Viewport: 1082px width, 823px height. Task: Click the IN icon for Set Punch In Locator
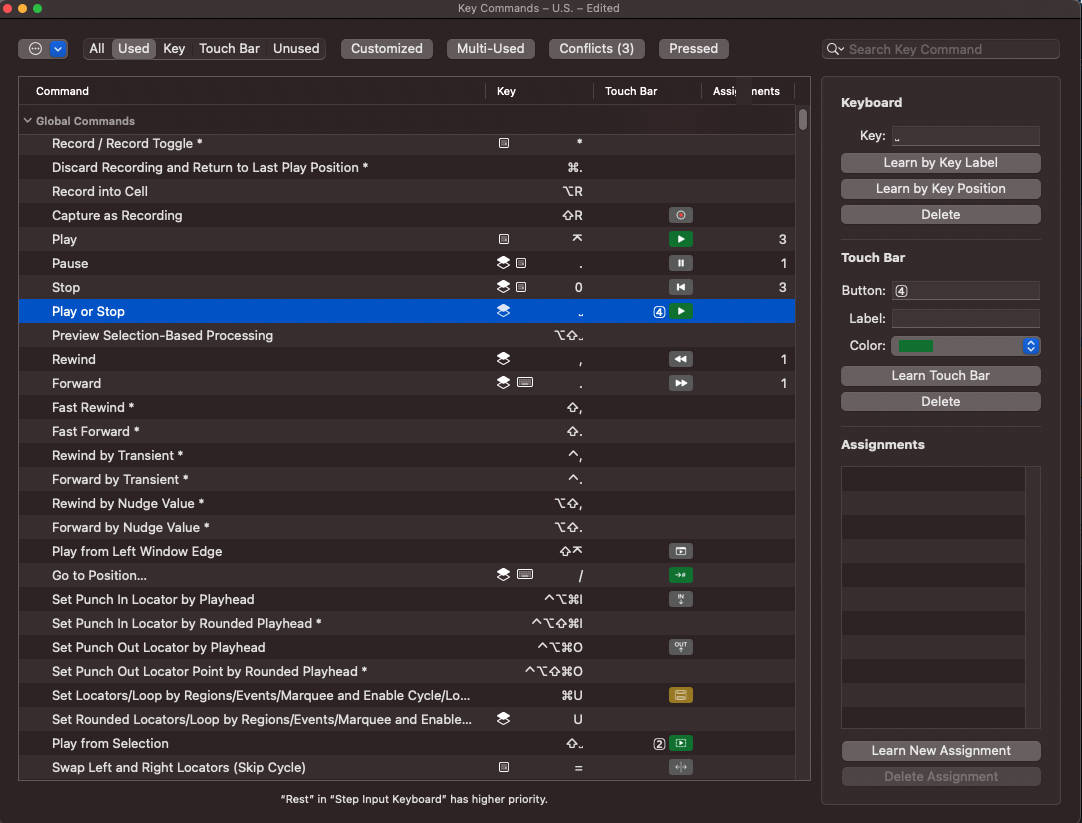681,599
